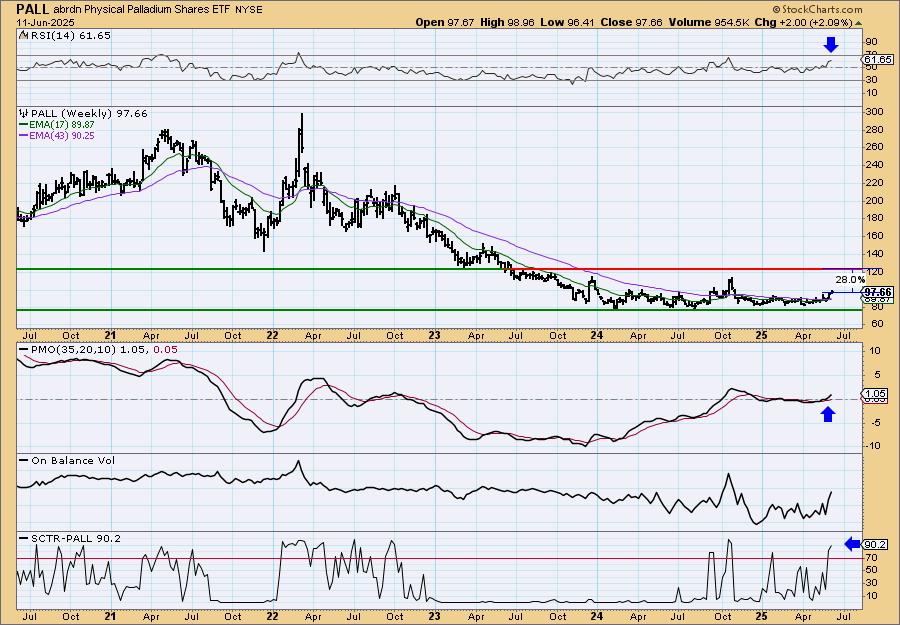Click the bar icon beside PALL (Weekly)

coord(24,113)
